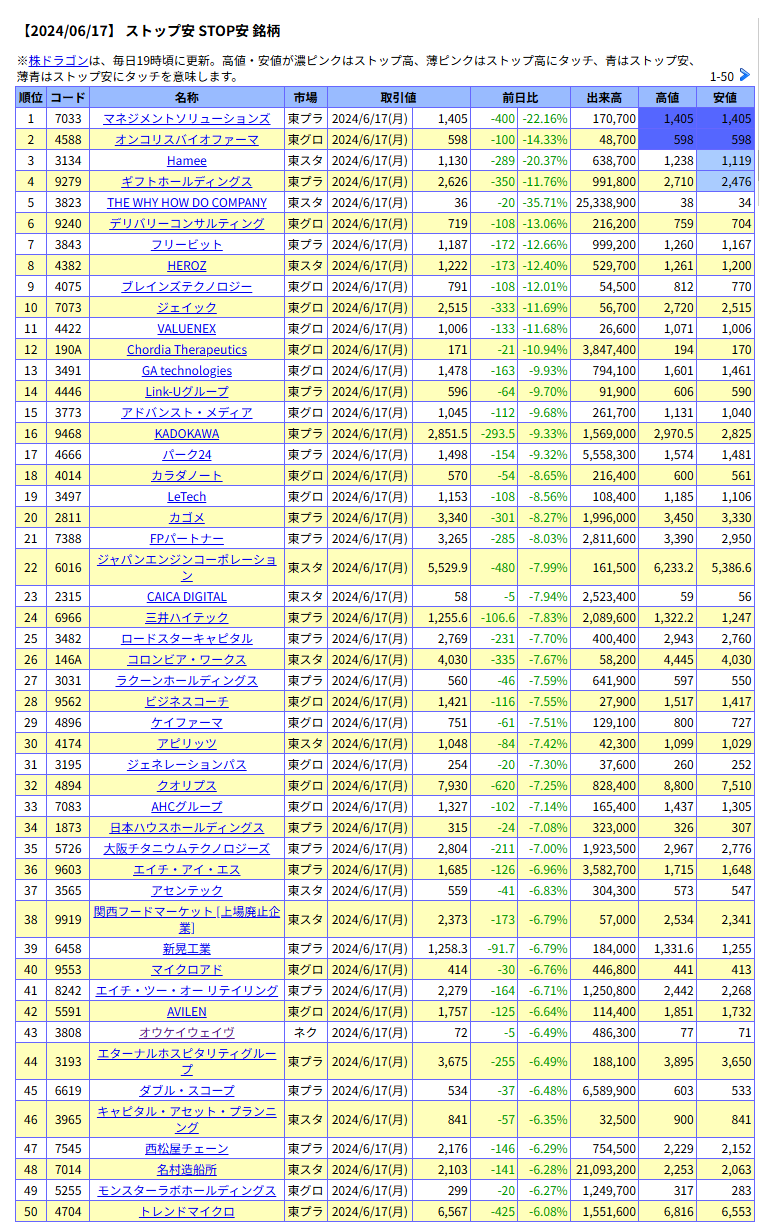Select the 25,338,900 volume cell
The image size is (759, 1228).
604,202
